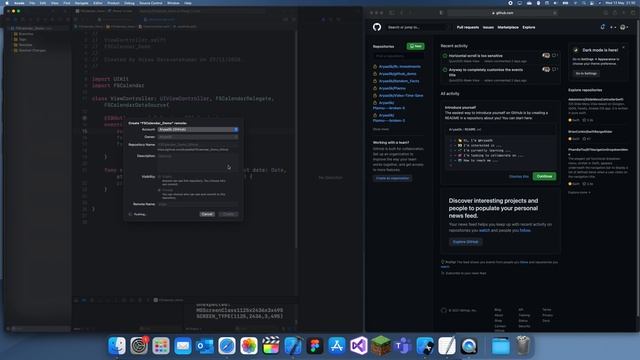Open Xcode's Source Control menu
This screenshot has width=640, height=360.
[x=151, y=3]
